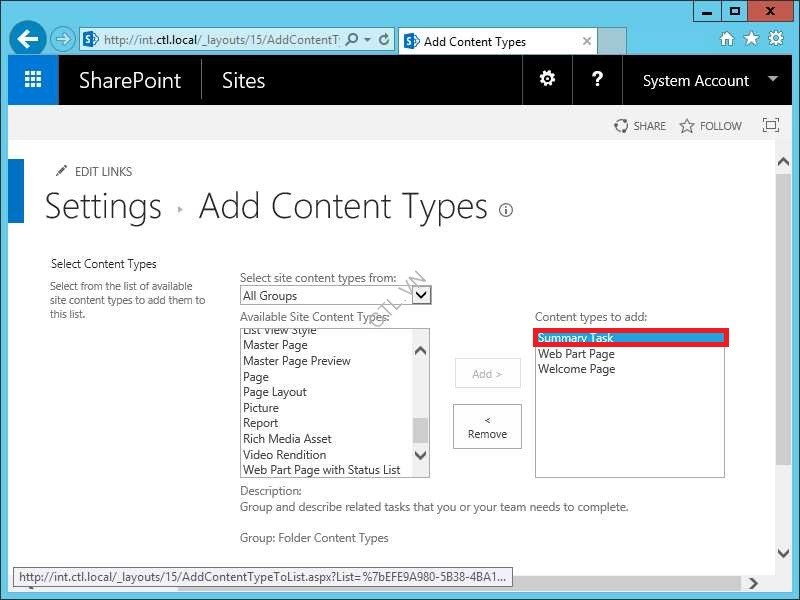The width and height of the screenshot is (800, 600).
Task: Expand the All Groups dropdown
Action: point(421,295)
